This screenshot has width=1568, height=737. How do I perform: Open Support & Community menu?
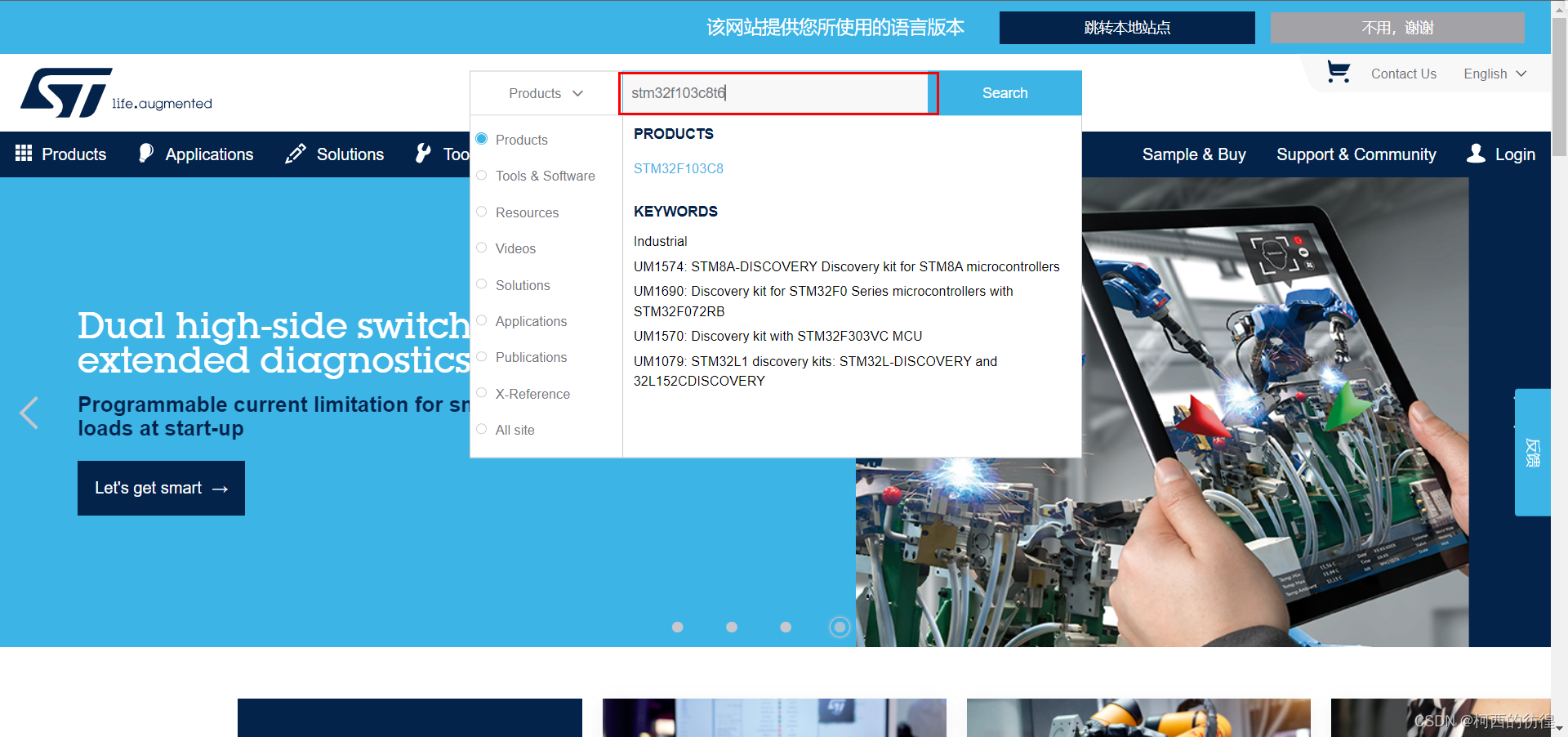click(x=1356, y=154)
